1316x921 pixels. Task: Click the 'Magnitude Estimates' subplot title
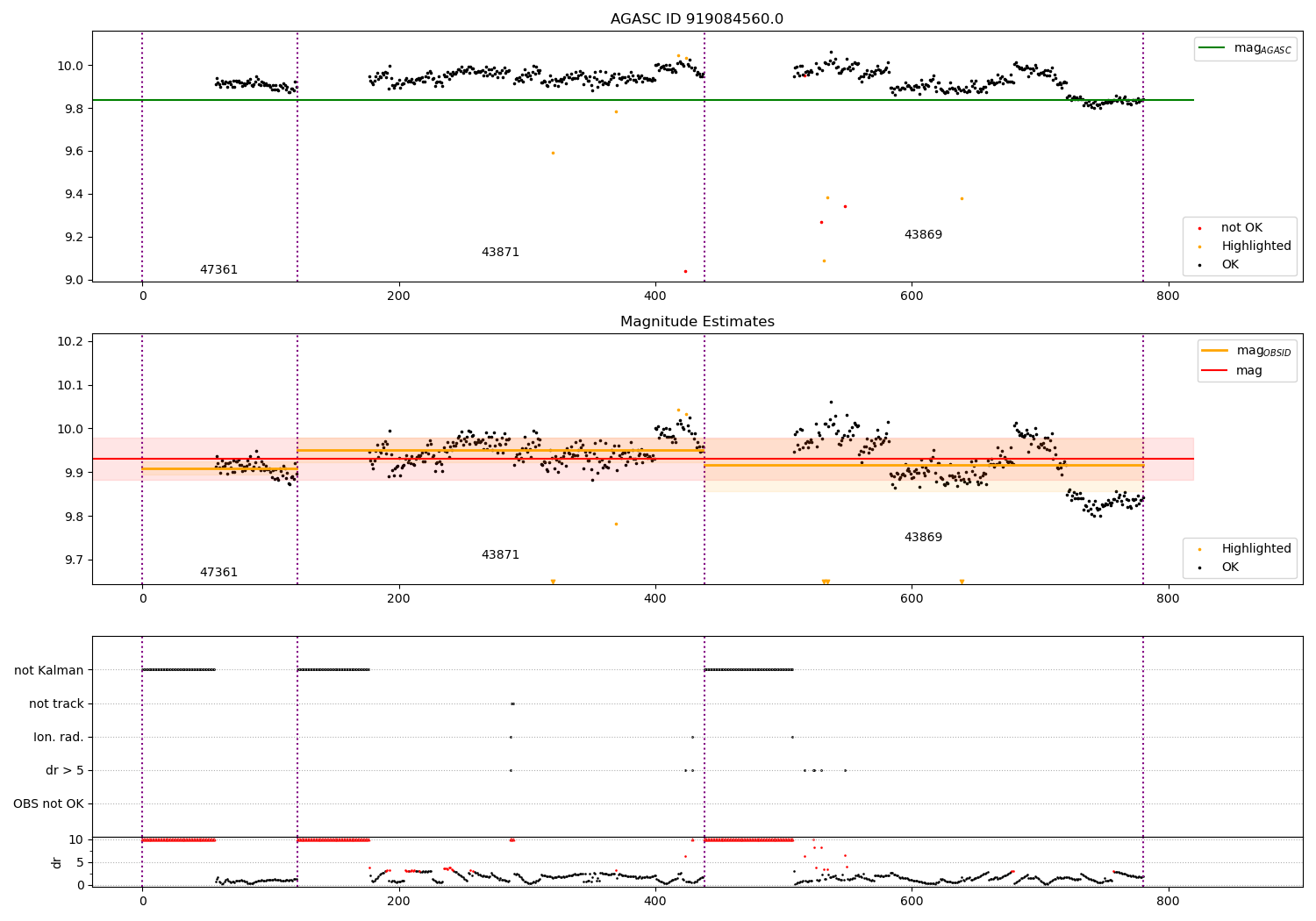697,322
